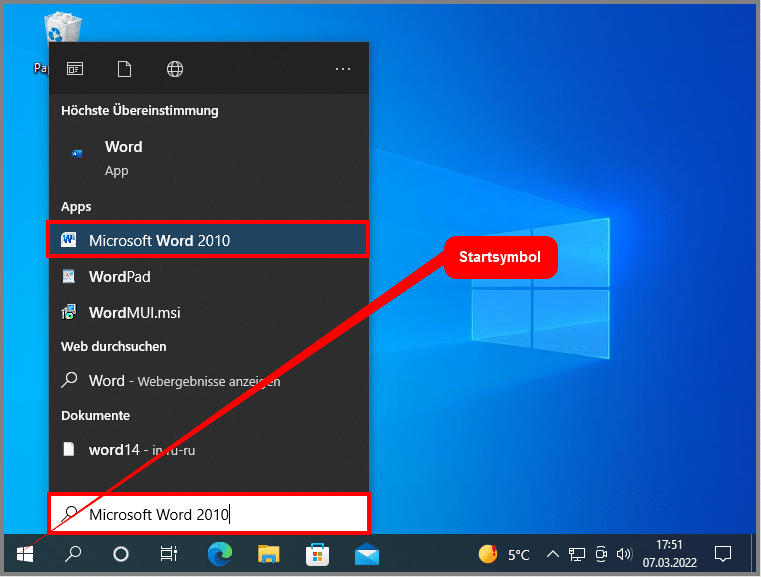Filter search results by Documents icon
This screenshot has height=577, width=761.
125,69
